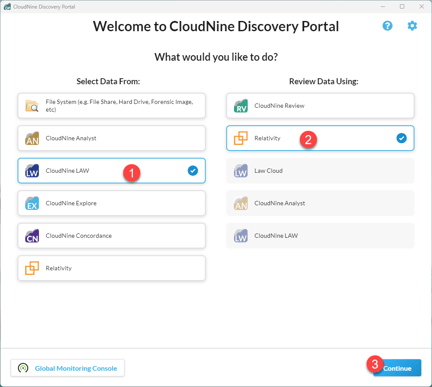Choose Law Cloud for reviewing data
Image resolution: width=432 pixels, height=387 pixels.
320,171
